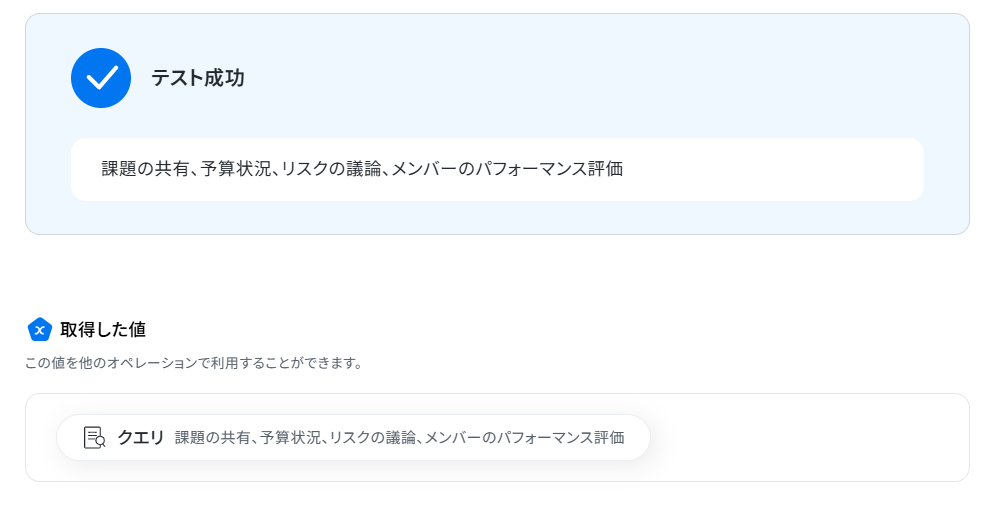Click リスクの議論 in the test result box

(x=331, y=169)
